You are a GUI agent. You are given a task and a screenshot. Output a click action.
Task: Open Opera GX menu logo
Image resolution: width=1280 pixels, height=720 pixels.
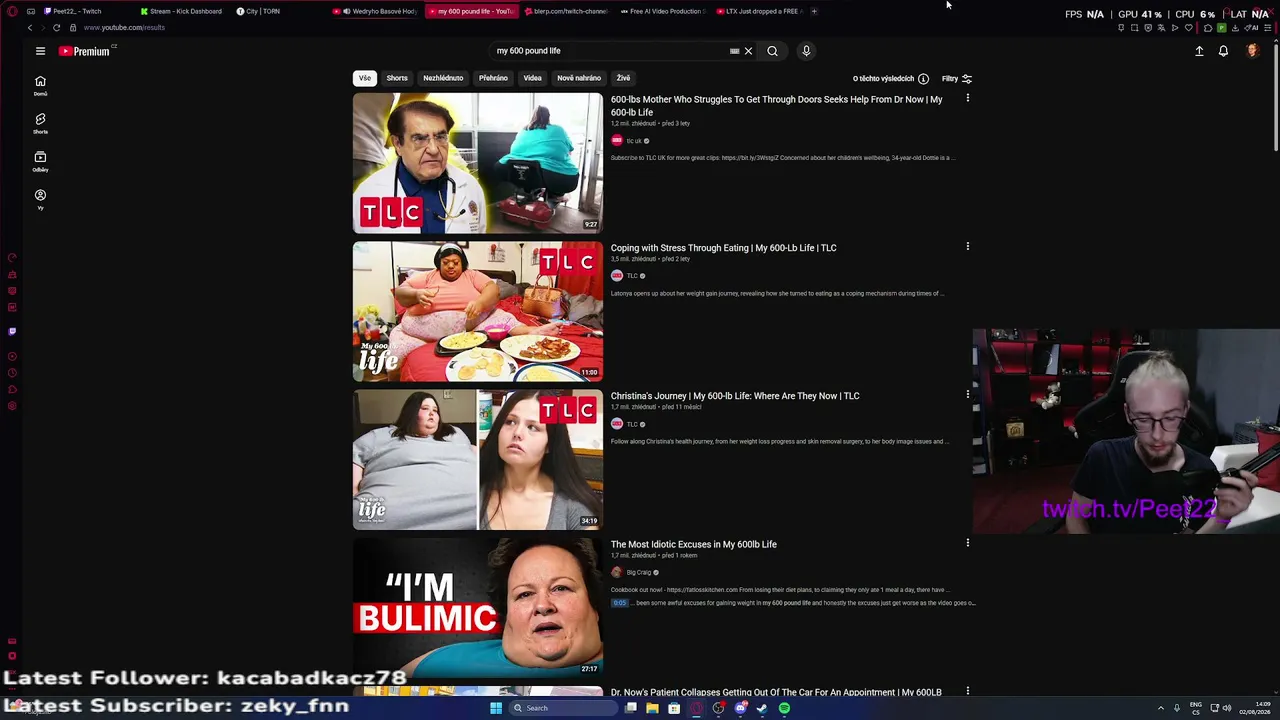[12, 11]
